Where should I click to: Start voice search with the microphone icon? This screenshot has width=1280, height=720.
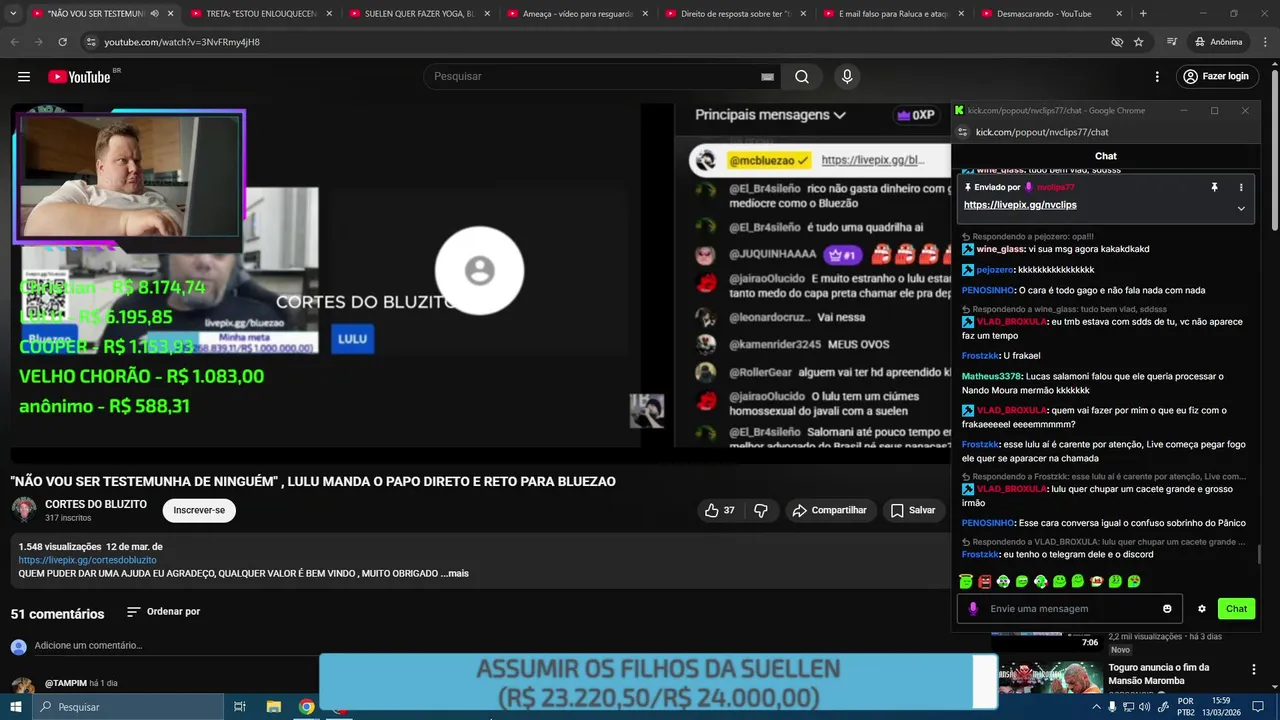[847, 77]
